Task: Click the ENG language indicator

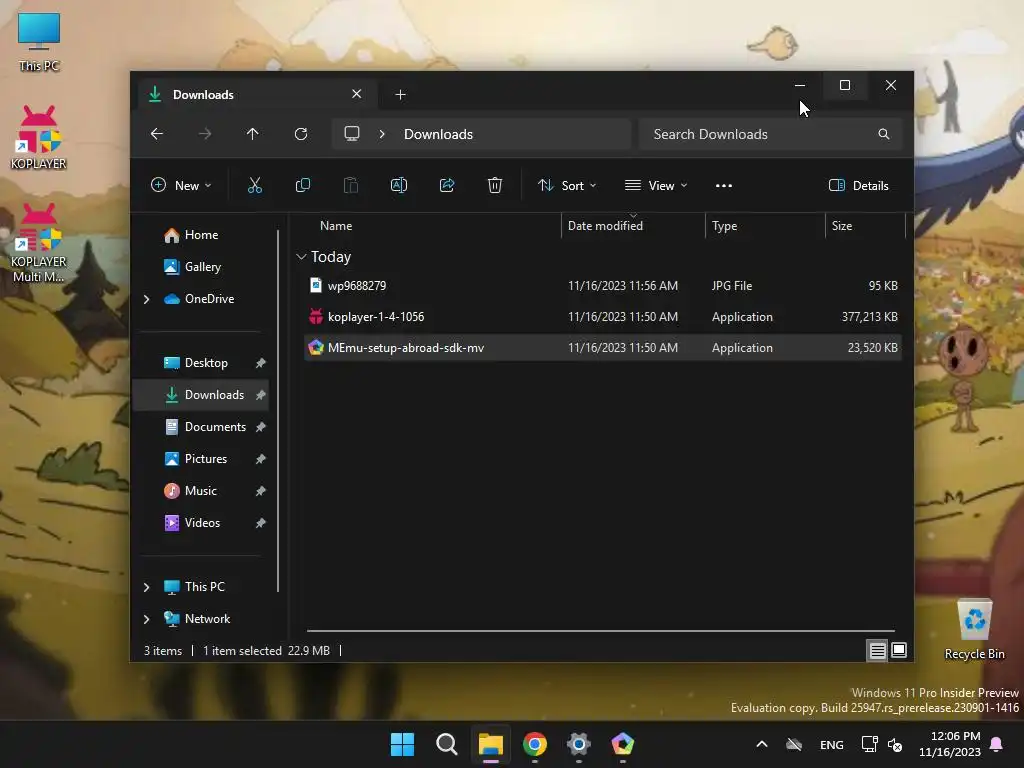Action: (x=831, y=744)
